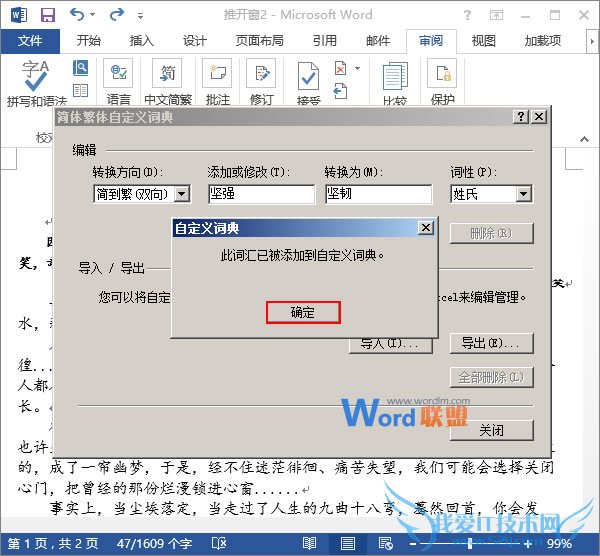Click the Reject change icon with red X

tap(340, 68)
